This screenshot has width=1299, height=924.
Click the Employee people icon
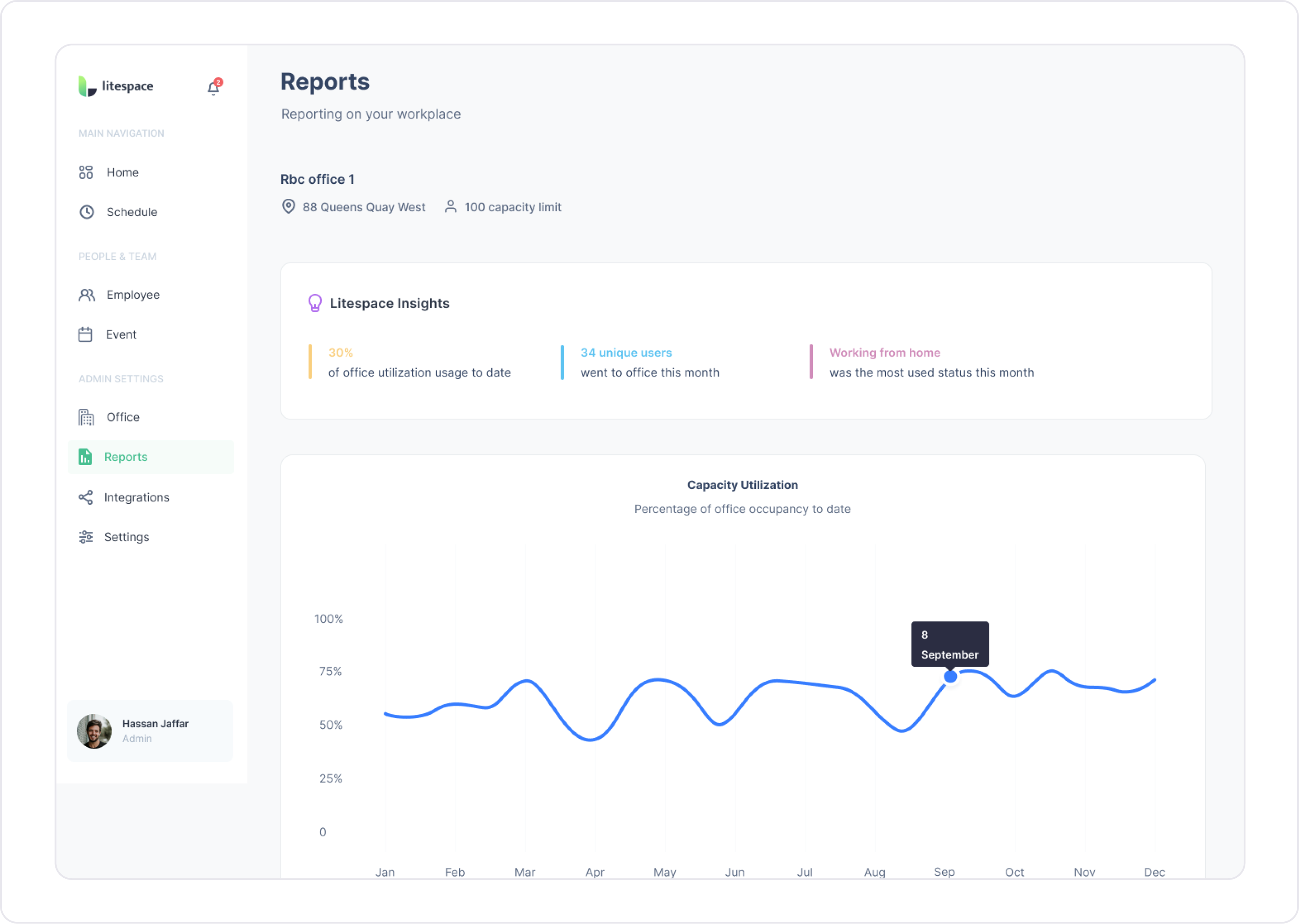86,295
